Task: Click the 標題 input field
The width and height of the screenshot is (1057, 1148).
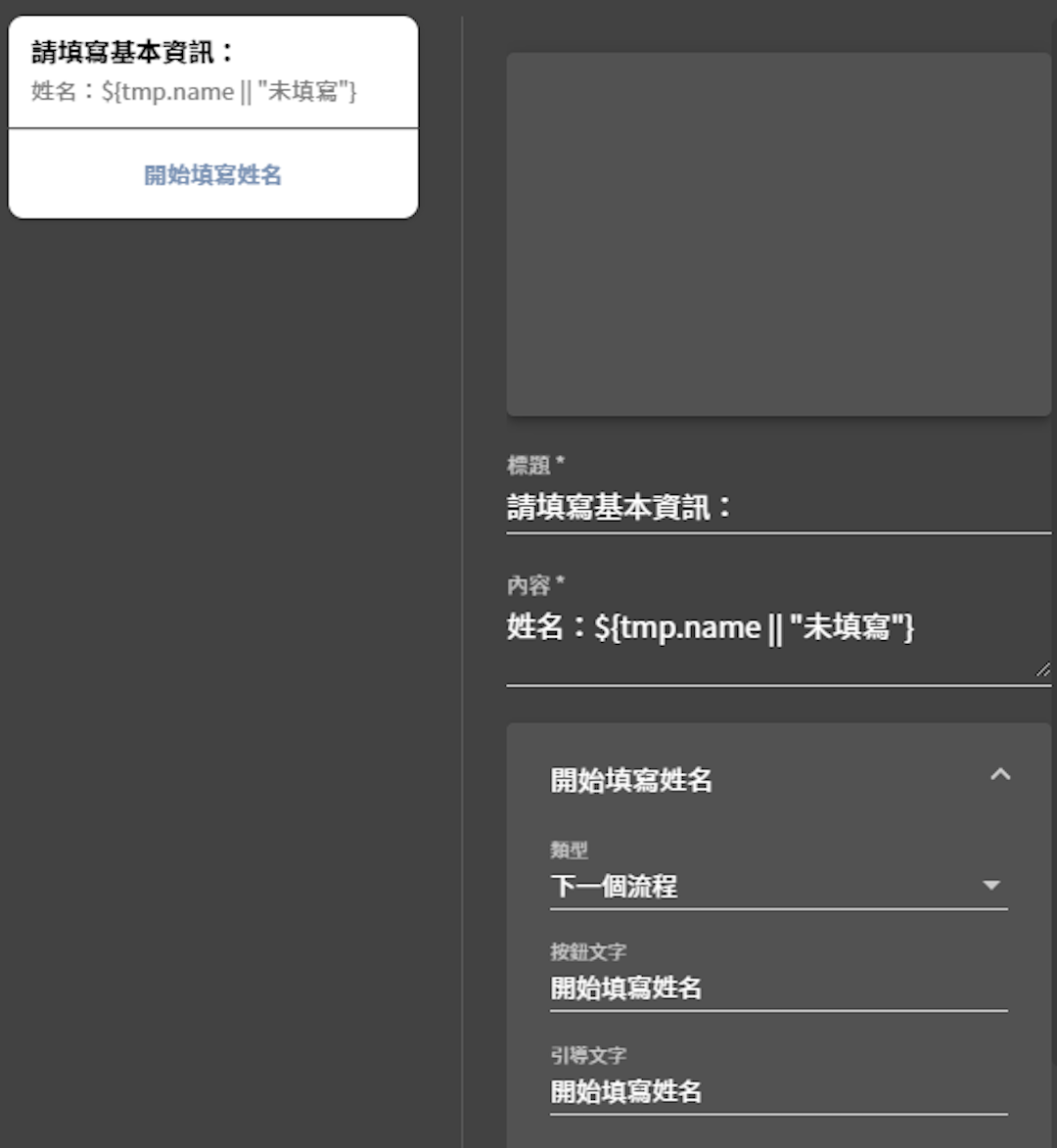Action: point(779,507)
